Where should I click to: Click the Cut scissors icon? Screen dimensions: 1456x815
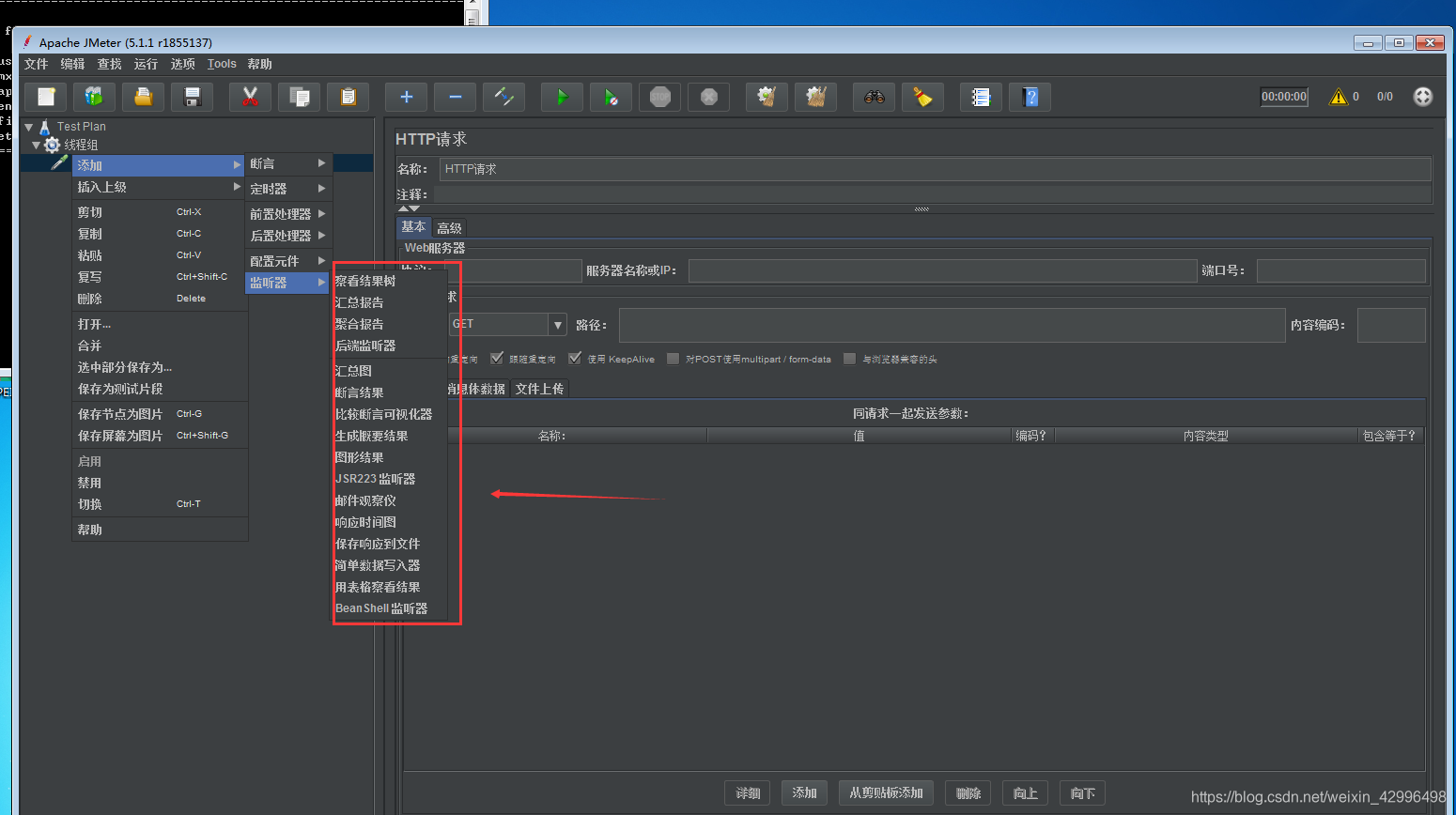(x=250, y=97)
